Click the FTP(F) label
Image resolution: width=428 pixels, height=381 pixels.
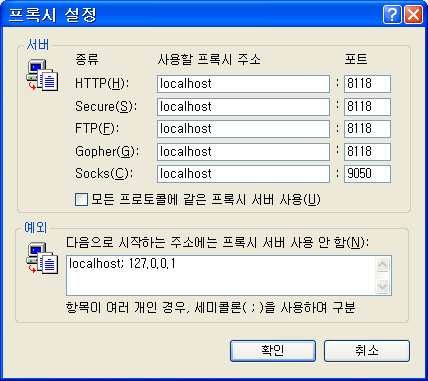(97, 129)
